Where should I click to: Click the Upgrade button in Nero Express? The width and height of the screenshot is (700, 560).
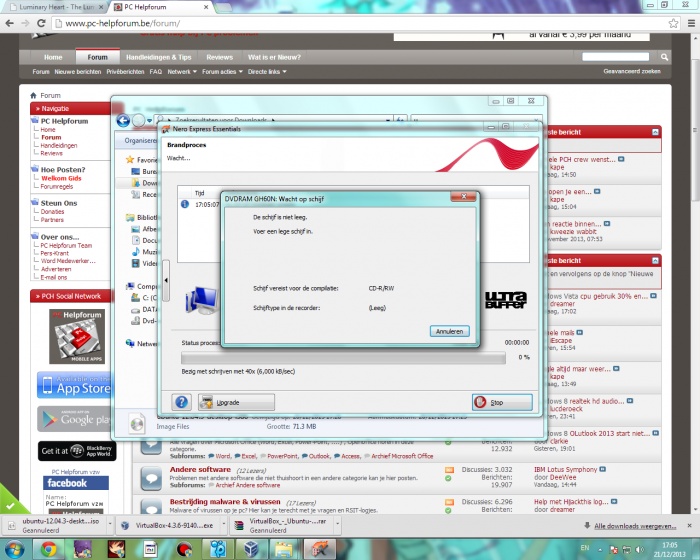click(x=236, y=402)
